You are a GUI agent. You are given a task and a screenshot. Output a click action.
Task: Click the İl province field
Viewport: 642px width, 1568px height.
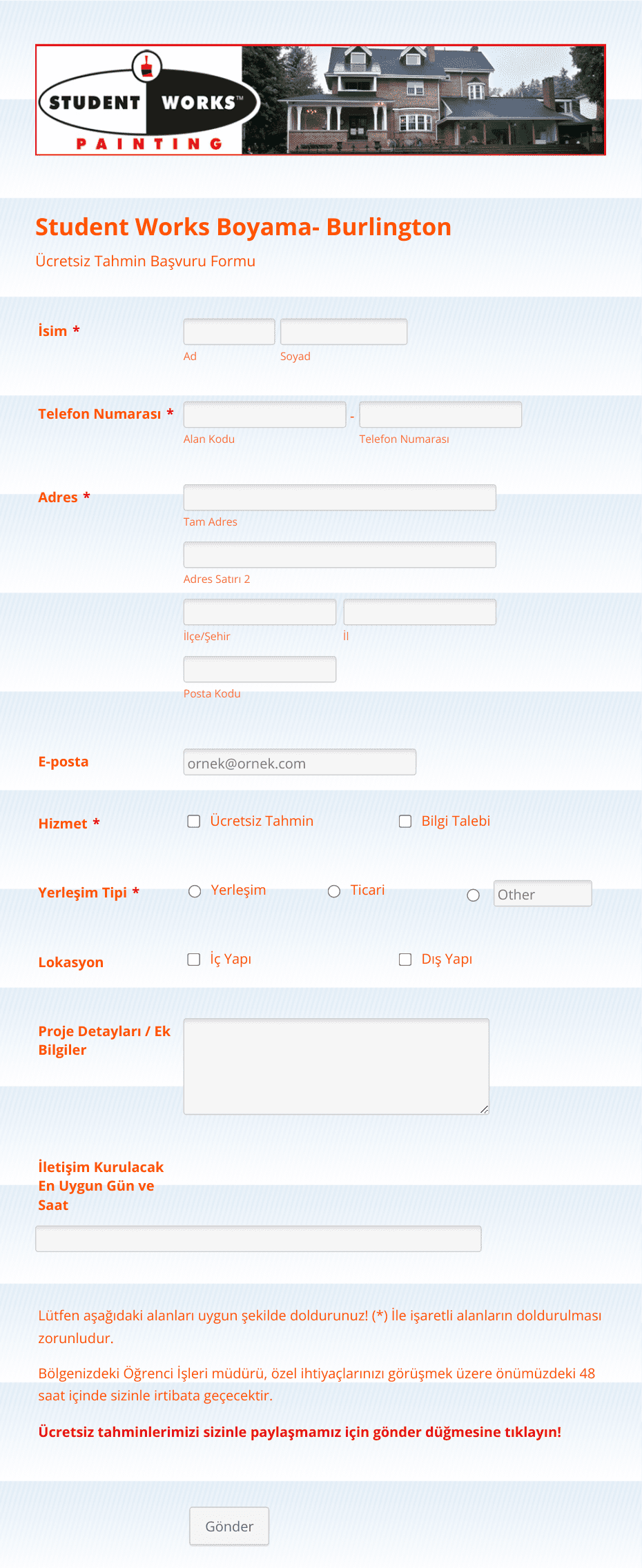[420, 612]
